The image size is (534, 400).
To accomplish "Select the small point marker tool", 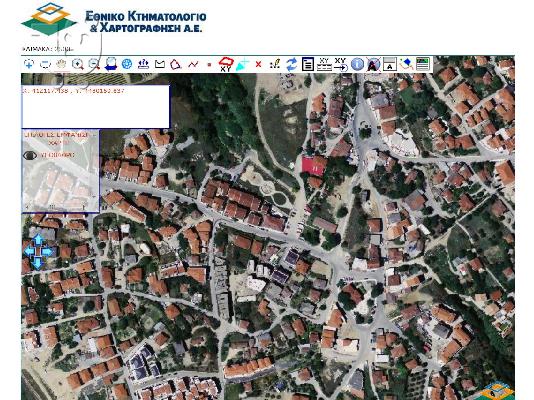I will click(209, 64).
